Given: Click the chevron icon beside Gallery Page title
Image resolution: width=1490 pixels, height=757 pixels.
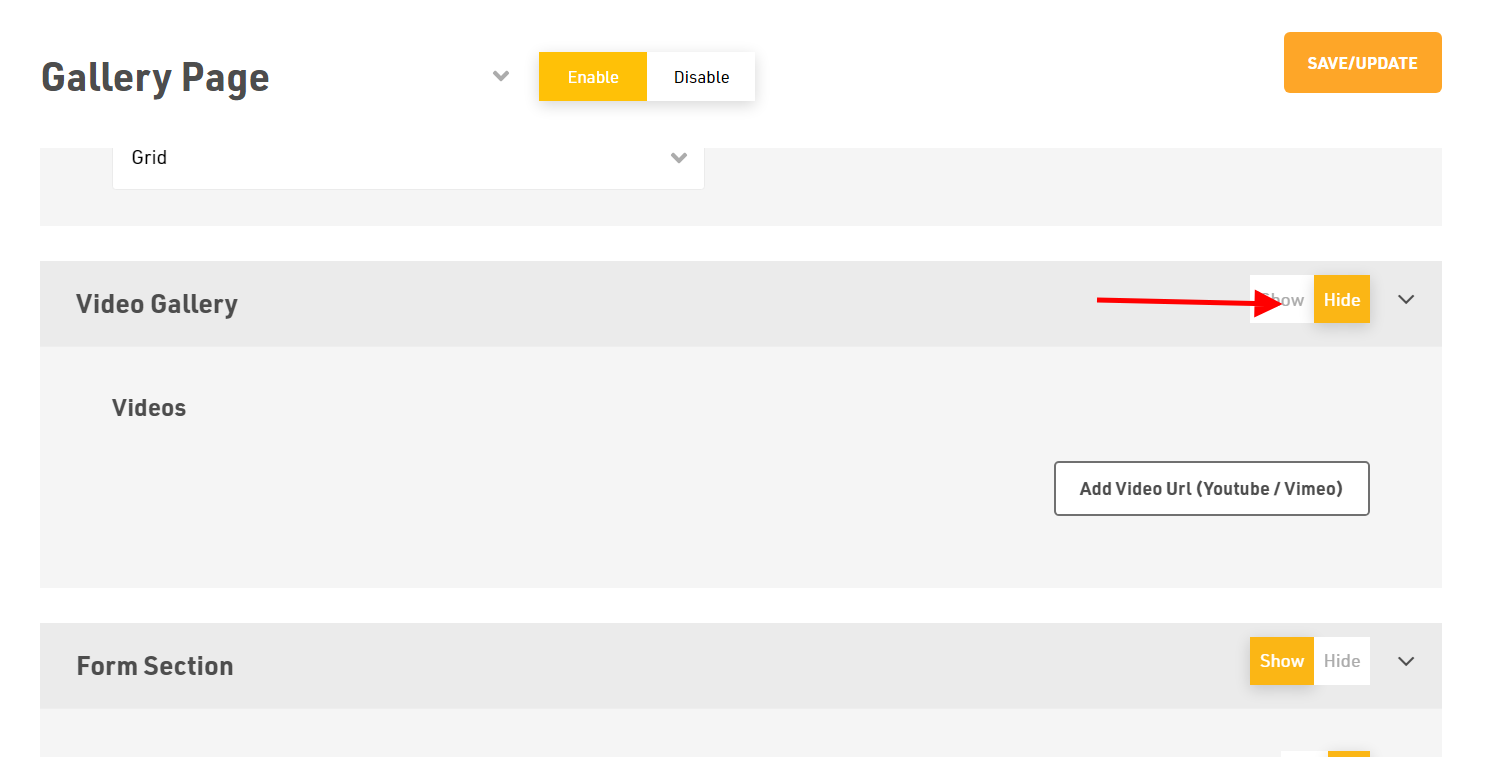Looking at the screenshot, I should click(501, 77).
